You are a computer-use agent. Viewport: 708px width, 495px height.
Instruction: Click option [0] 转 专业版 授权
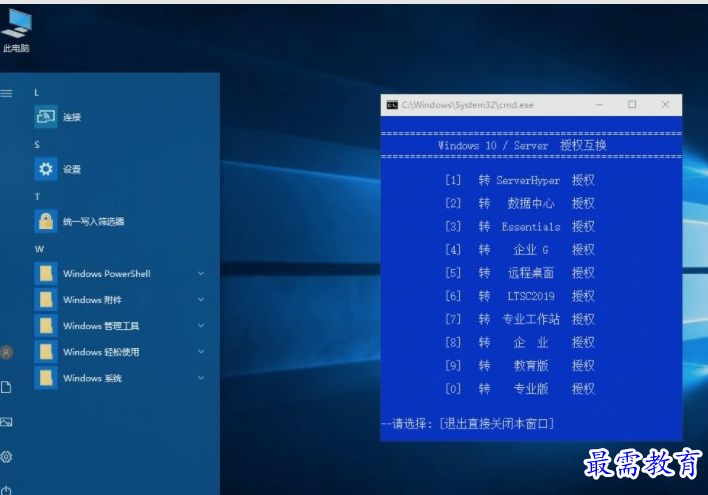click(520, 389)
